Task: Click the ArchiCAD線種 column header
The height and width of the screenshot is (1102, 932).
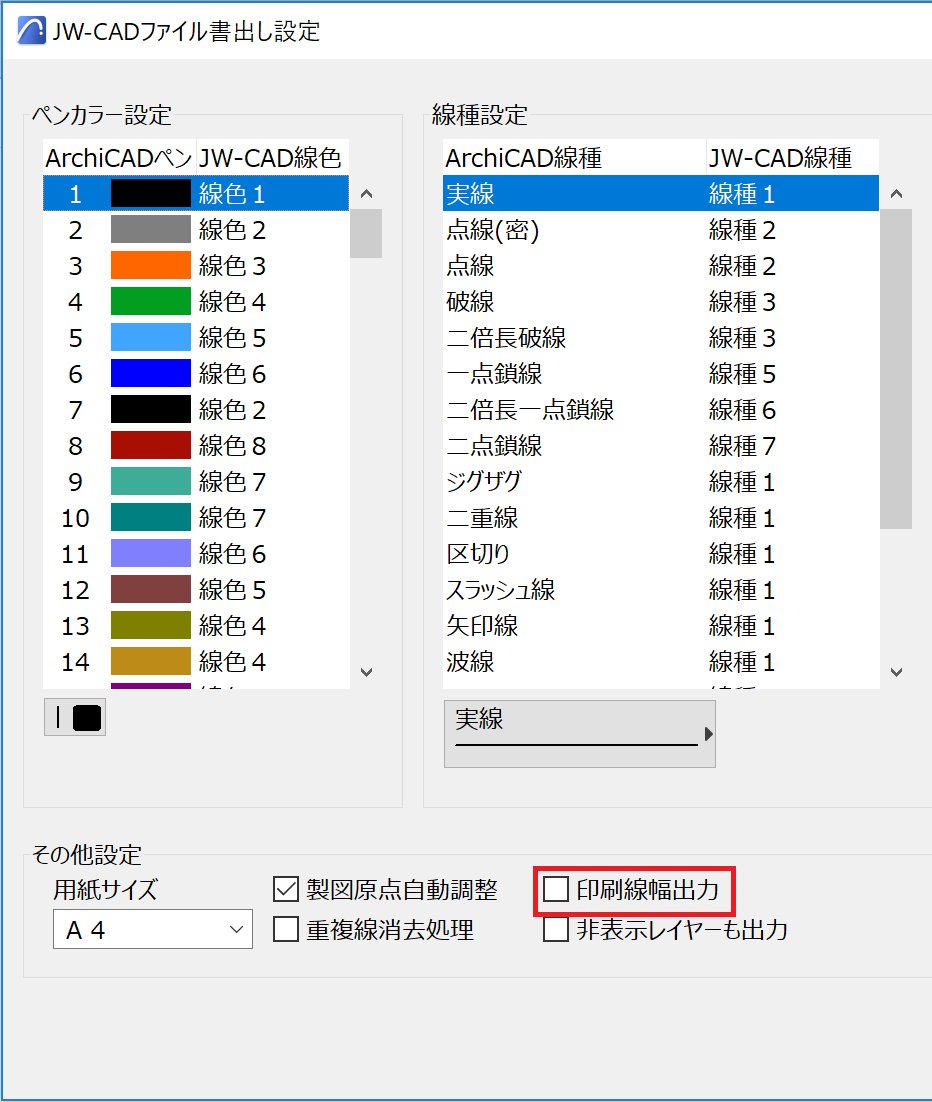Action: tap(574, 157)
